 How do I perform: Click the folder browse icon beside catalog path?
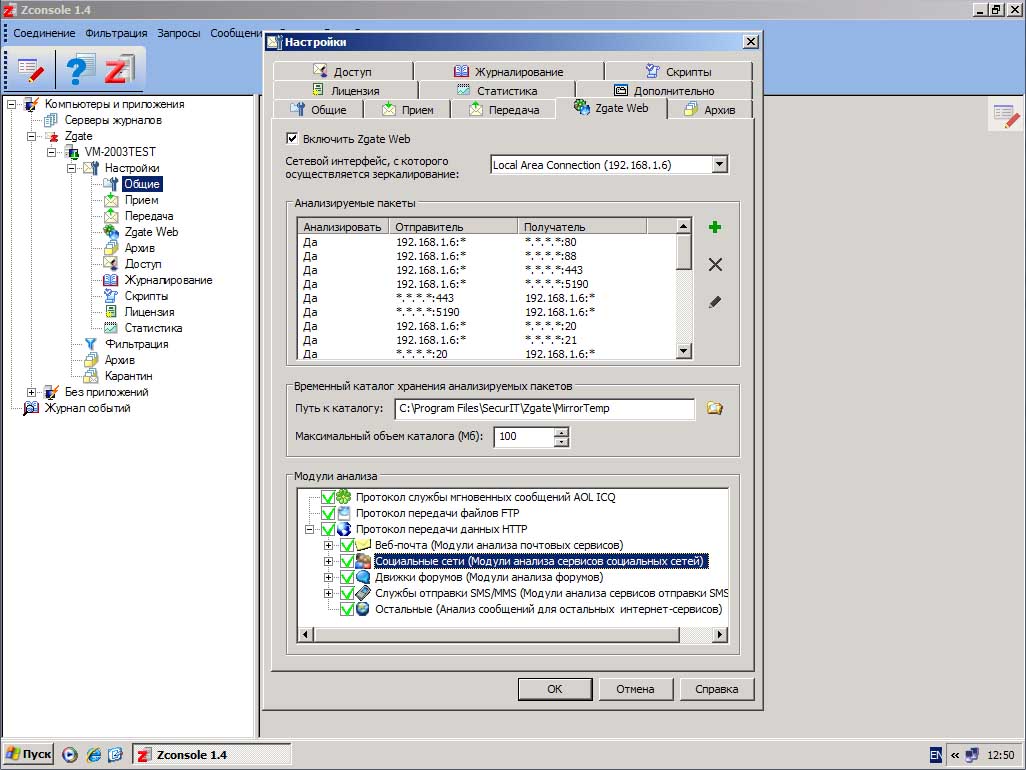[x=714, y=408]
